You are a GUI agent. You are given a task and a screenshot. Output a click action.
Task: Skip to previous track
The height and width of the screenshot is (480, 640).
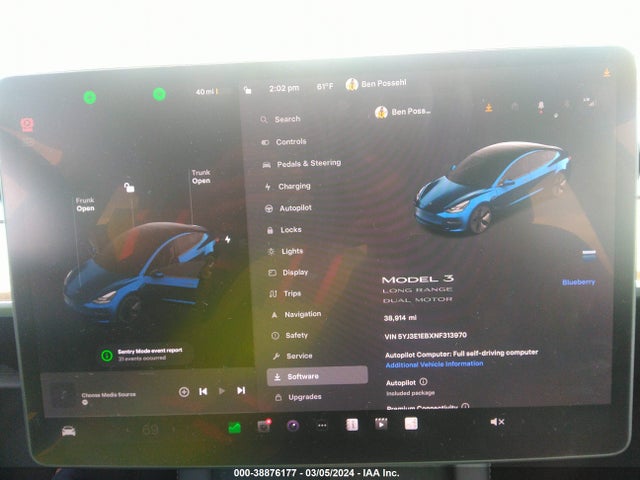point(203,391)
